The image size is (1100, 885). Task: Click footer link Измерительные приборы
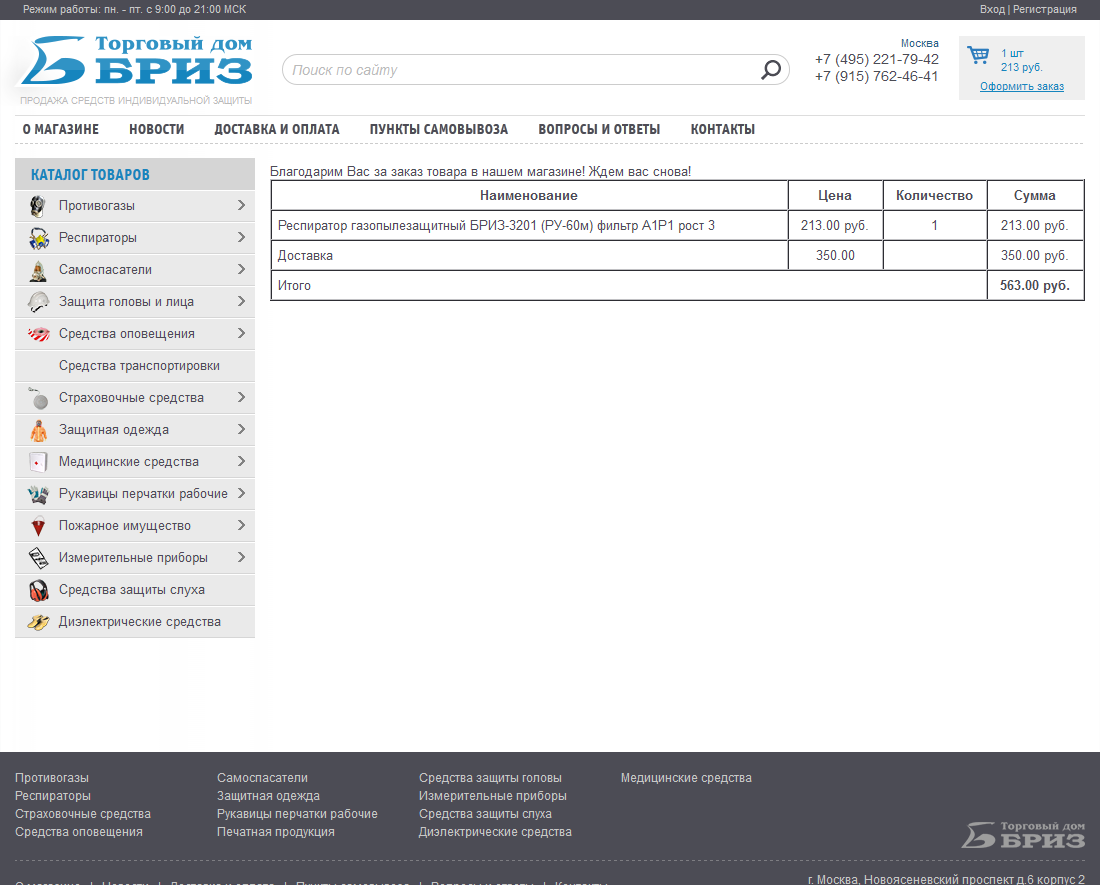point(492,796)
